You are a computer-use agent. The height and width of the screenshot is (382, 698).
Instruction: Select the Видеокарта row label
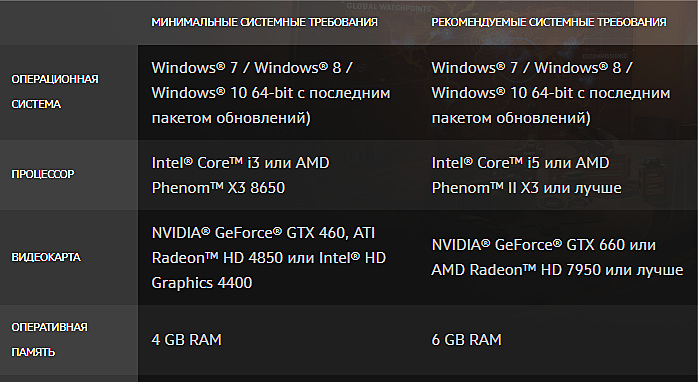point(46,257)
